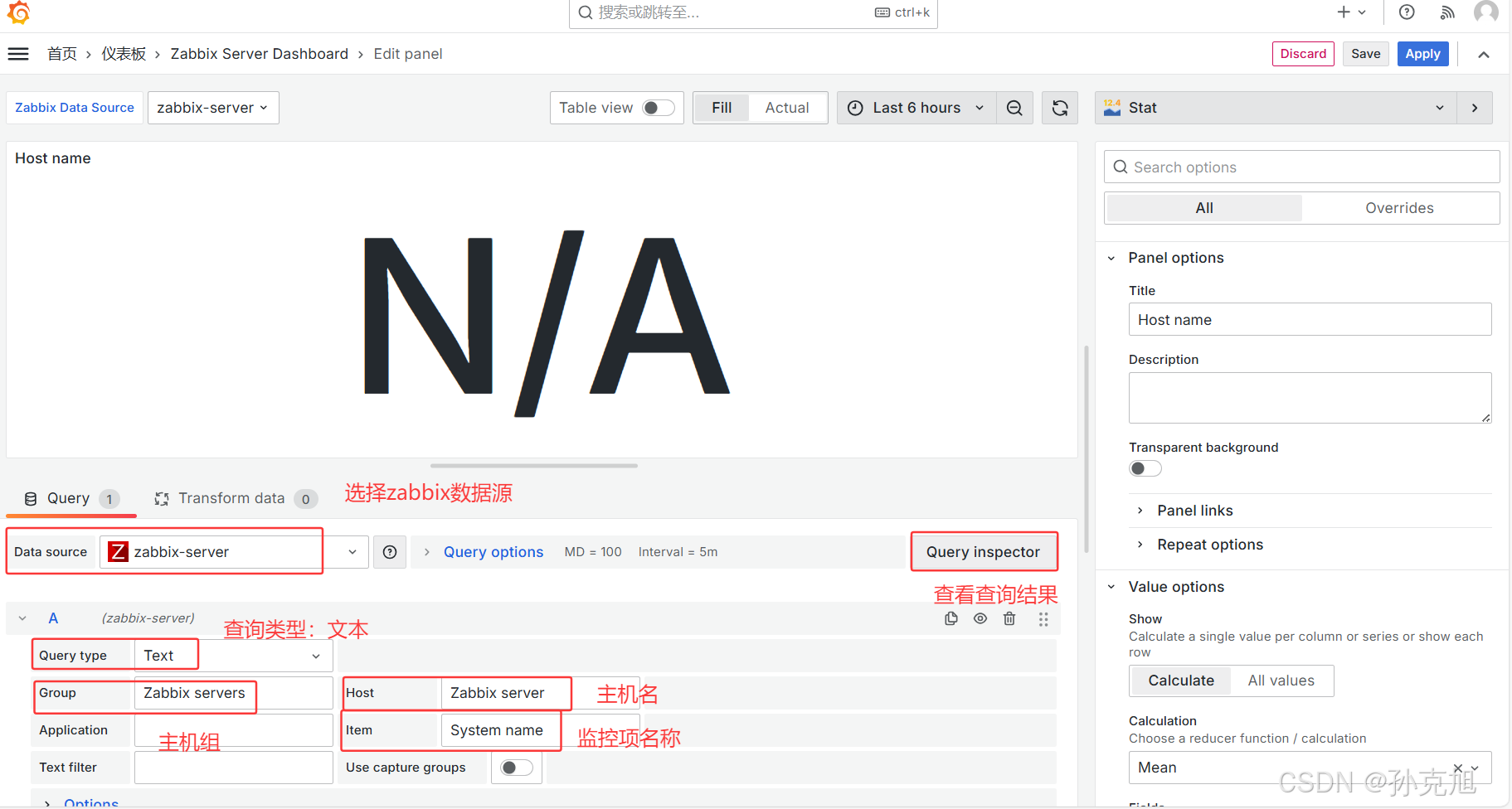This screenshot has width=1512, height=809.
Task: Open Data source zabbix-server picker
Action: 234,552
